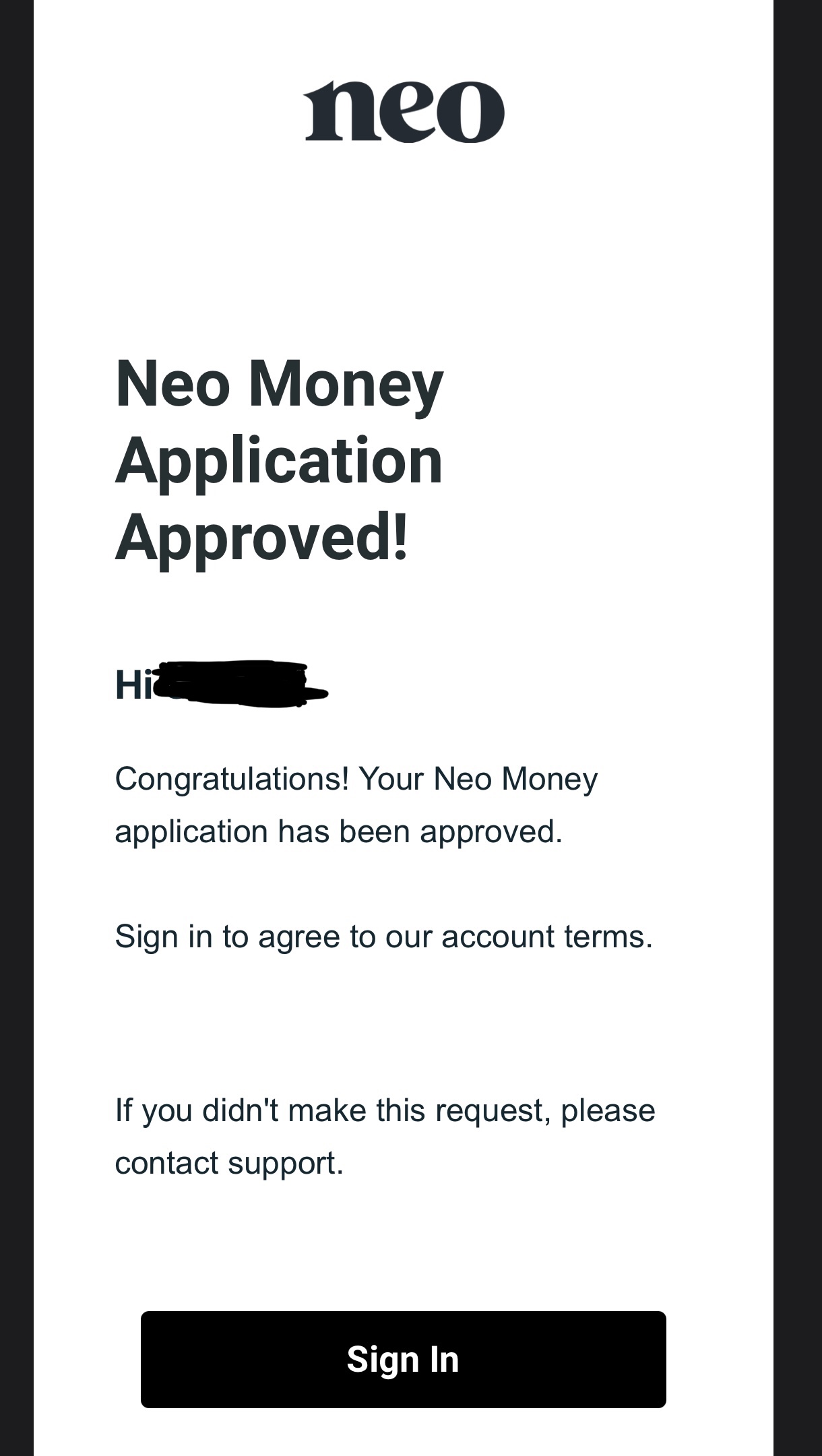Click the dark left margin strip
This screenshot has width=822, height=1456.
click(17, 728)
